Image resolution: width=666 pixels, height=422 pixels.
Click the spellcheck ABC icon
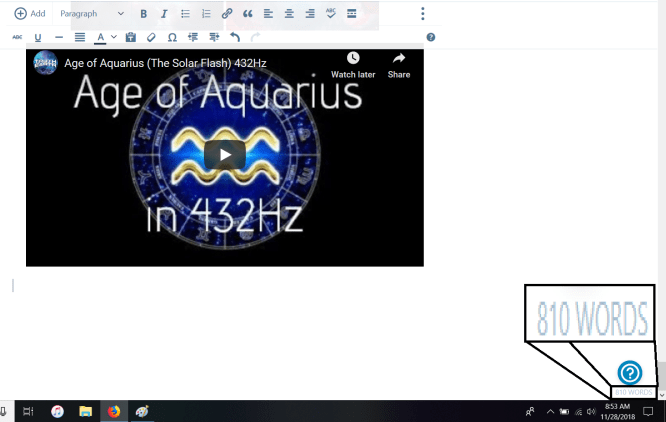point(331,14)
